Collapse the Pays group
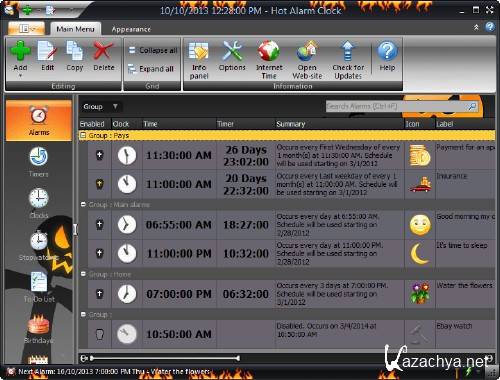The width and height of the screenshot is (500, 380). tap(83, 135)
